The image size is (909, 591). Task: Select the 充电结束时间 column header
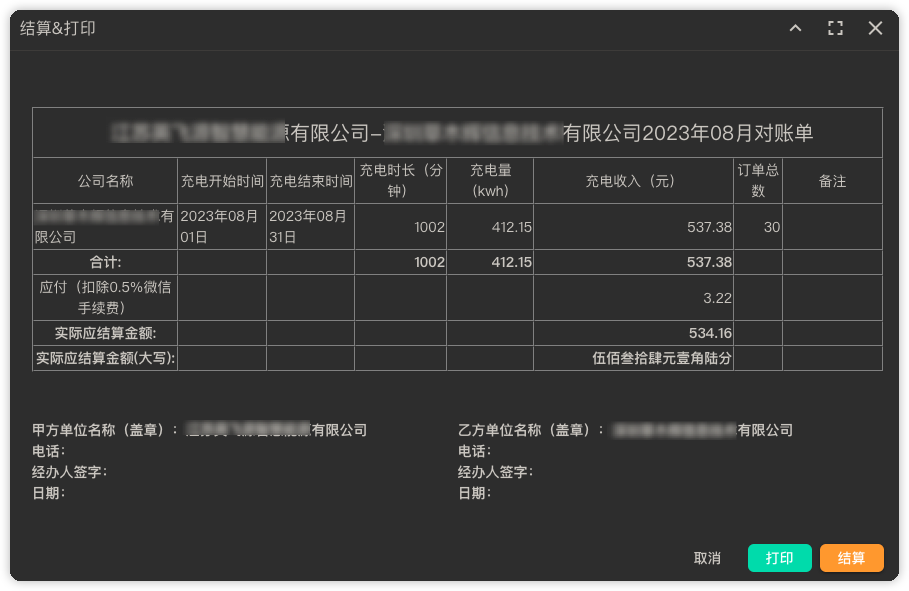pyautogui.click(x=311, y=181)
